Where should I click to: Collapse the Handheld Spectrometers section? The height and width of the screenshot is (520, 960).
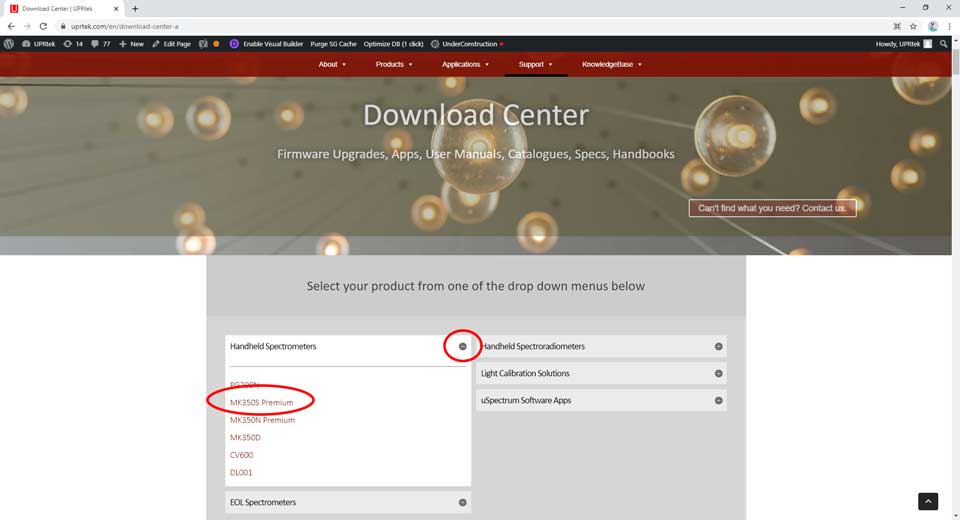pos(462,347)
